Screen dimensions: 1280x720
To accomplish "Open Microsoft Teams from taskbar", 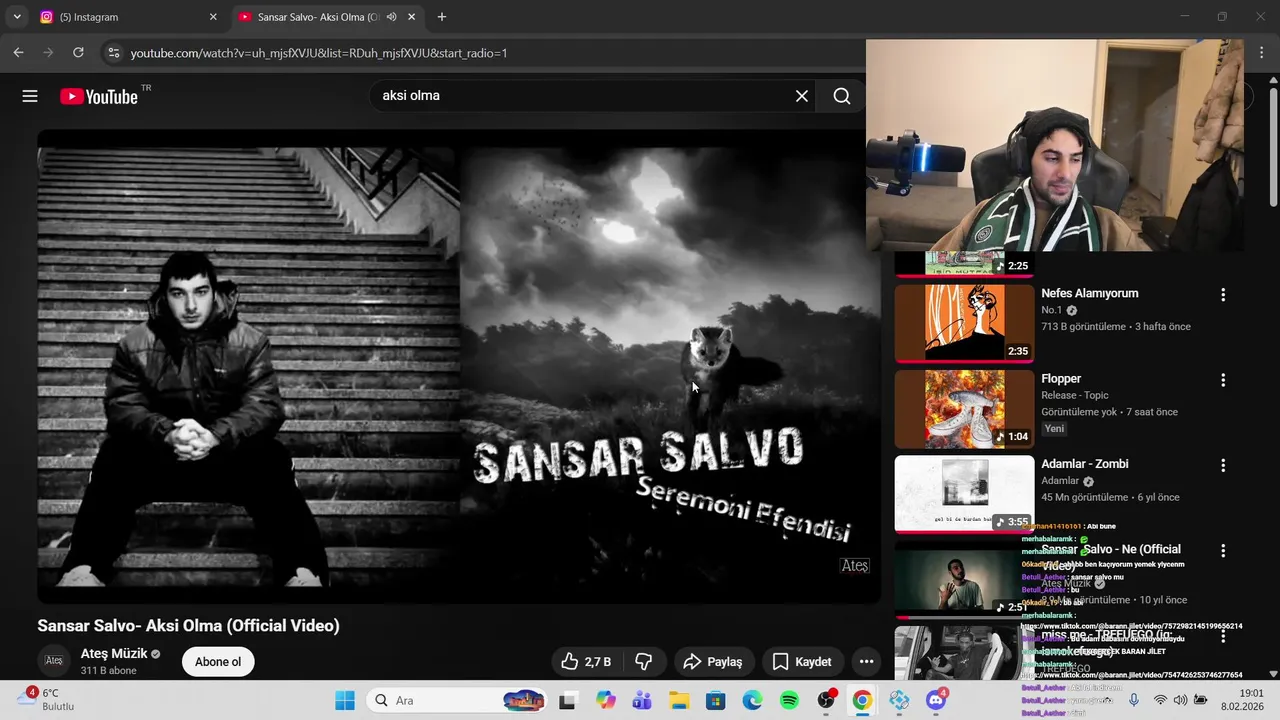I will click(x=642, y=700).
